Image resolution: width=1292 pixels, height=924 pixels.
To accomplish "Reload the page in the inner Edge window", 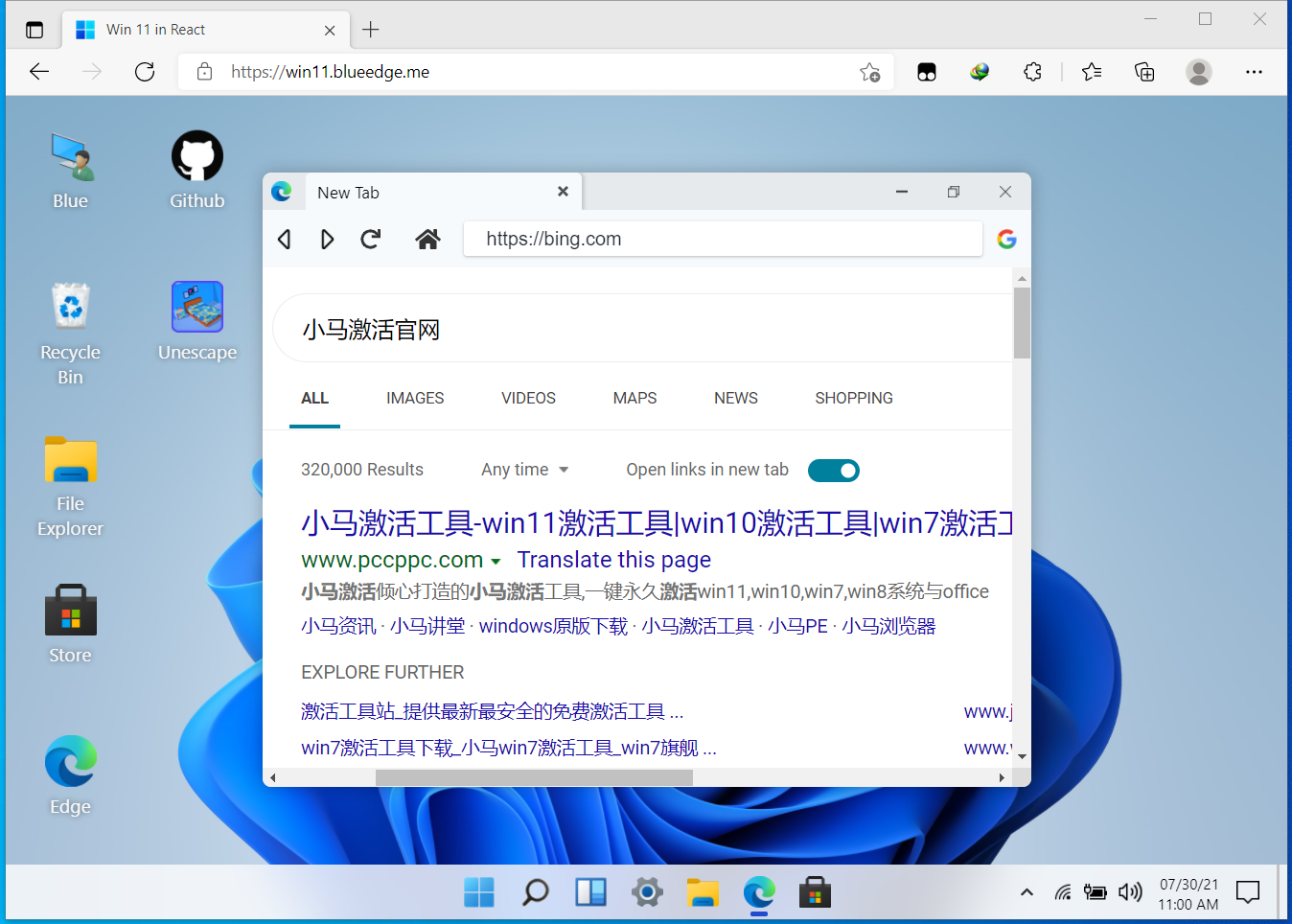I will (371, 239).
